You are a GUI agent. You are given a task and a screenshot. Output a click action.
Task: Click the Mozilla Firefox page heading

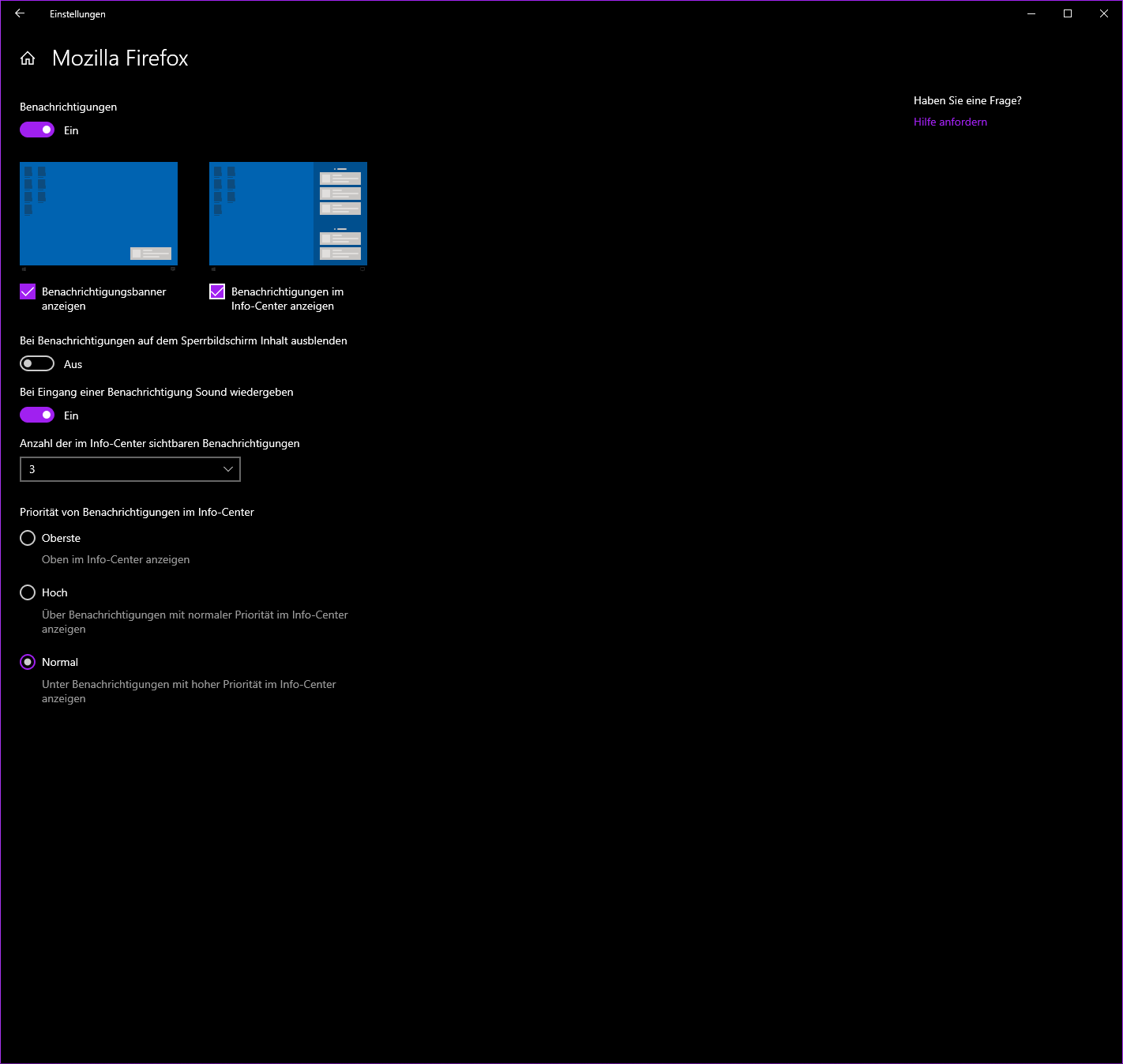tap(120, 58)
